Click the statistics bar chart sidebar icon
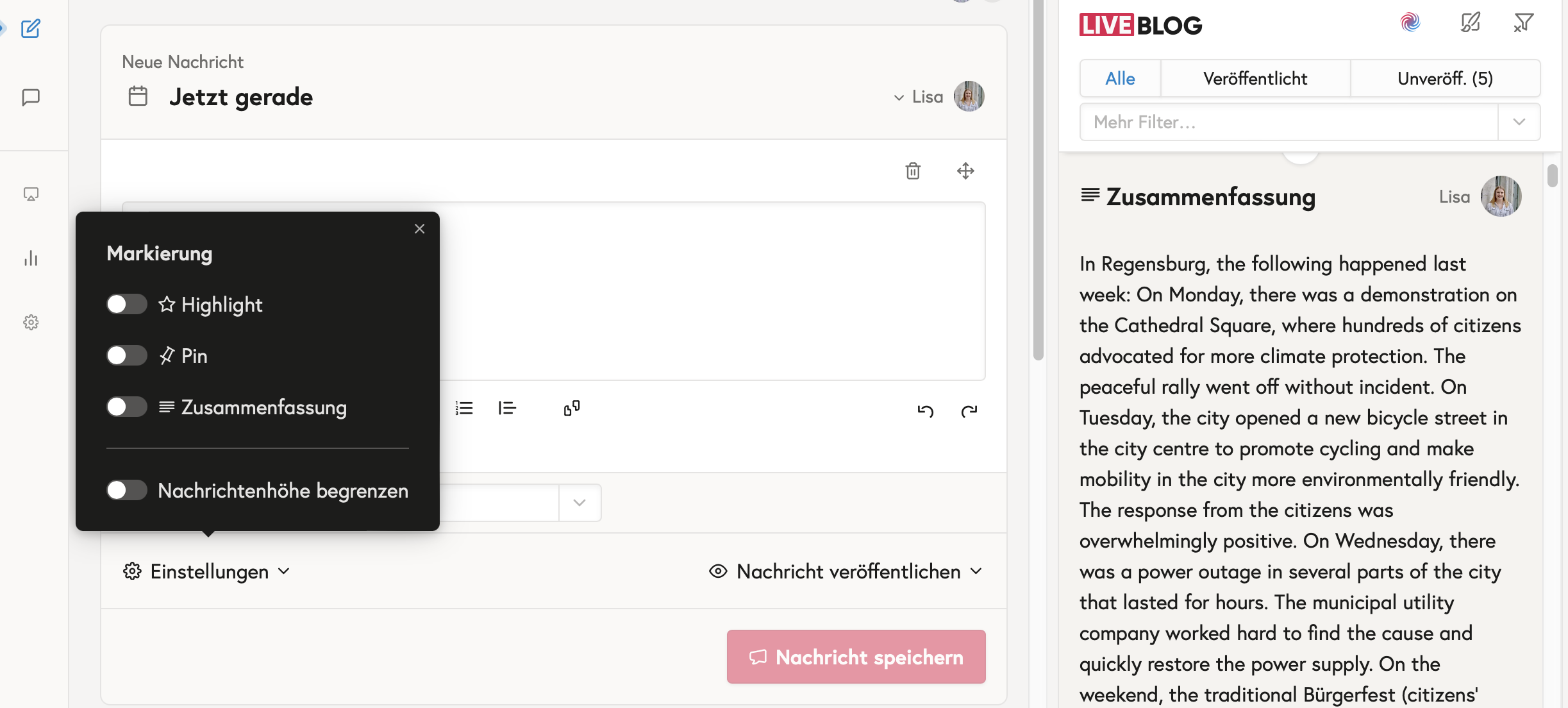Viewport: 1568px width, 708px height. (31, 258)
